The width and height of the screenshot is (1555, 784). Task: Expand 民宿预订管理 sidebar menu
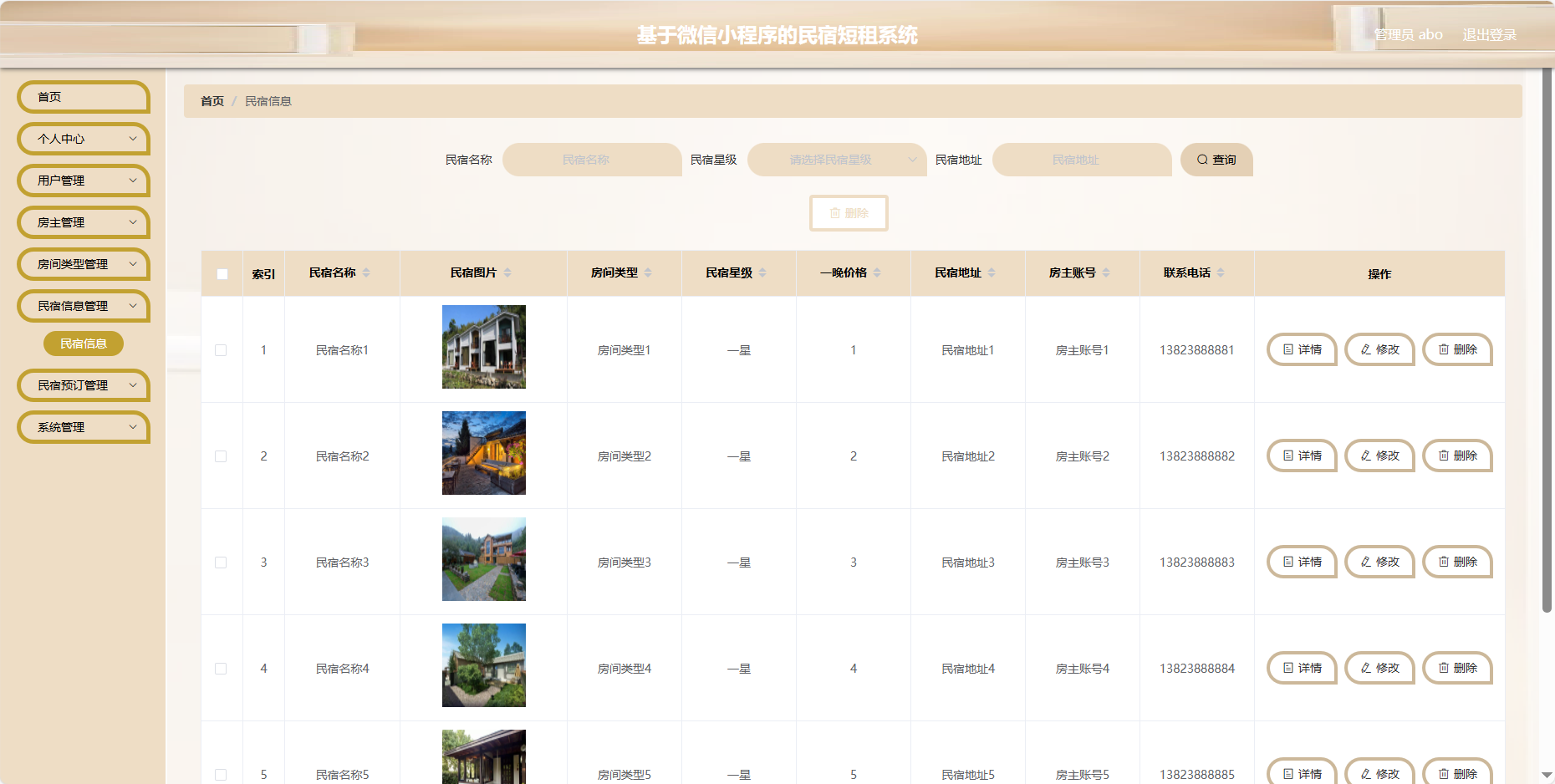tap(84, 385)
